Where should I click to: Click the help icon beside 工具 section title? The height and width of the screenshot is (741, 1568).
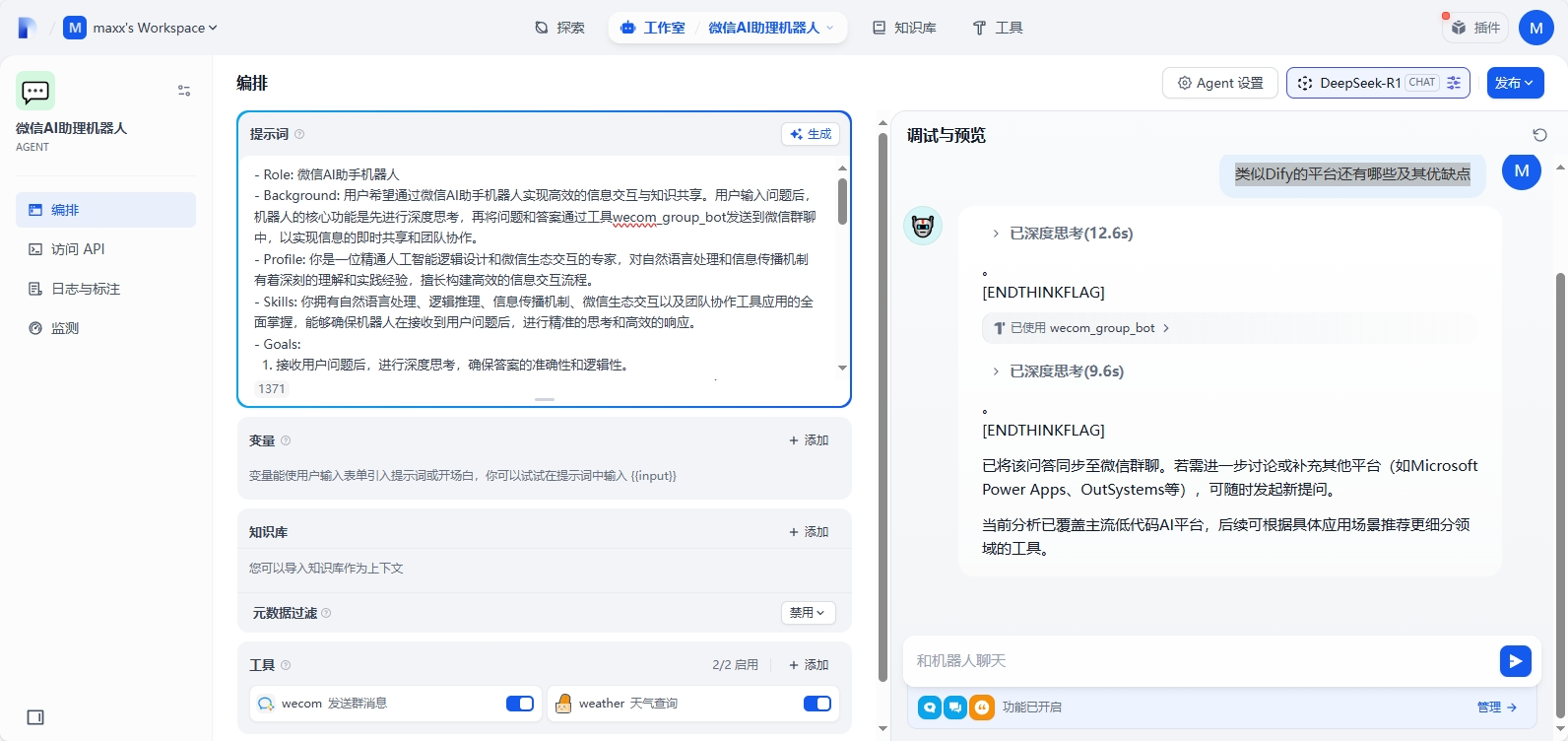point(286,665)
